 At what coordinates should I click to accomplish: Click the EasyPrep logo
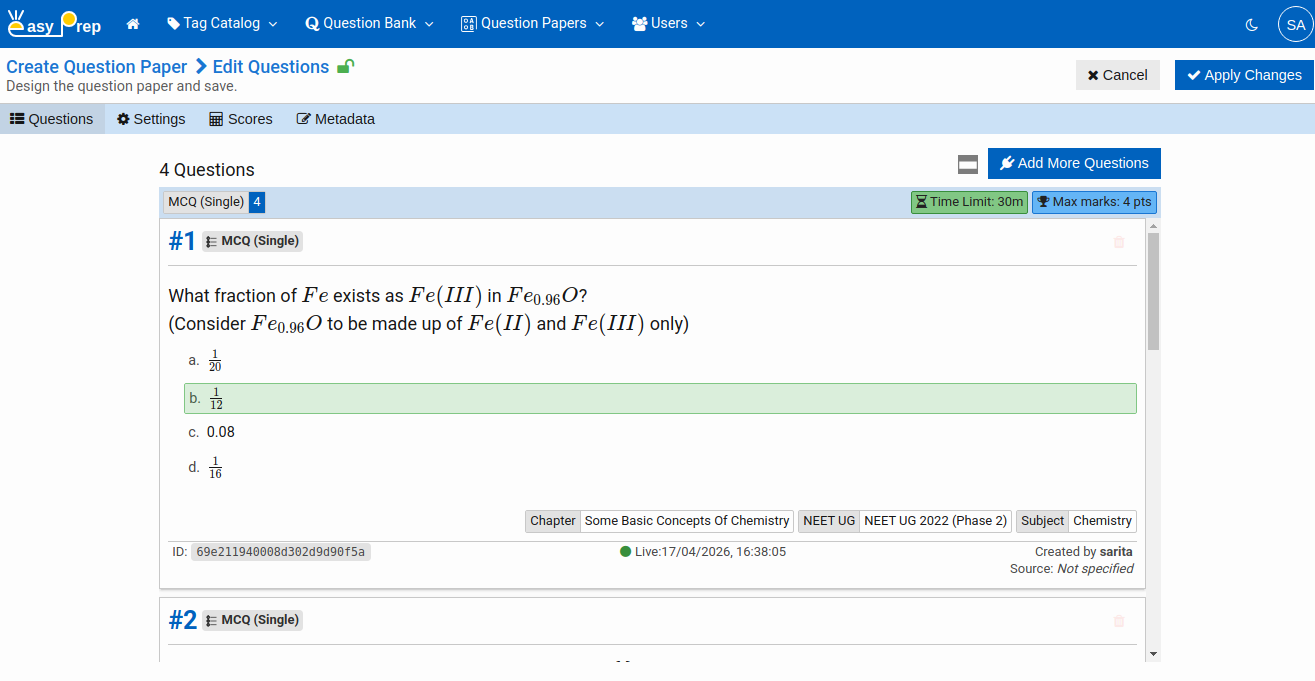tap(54, 24)
